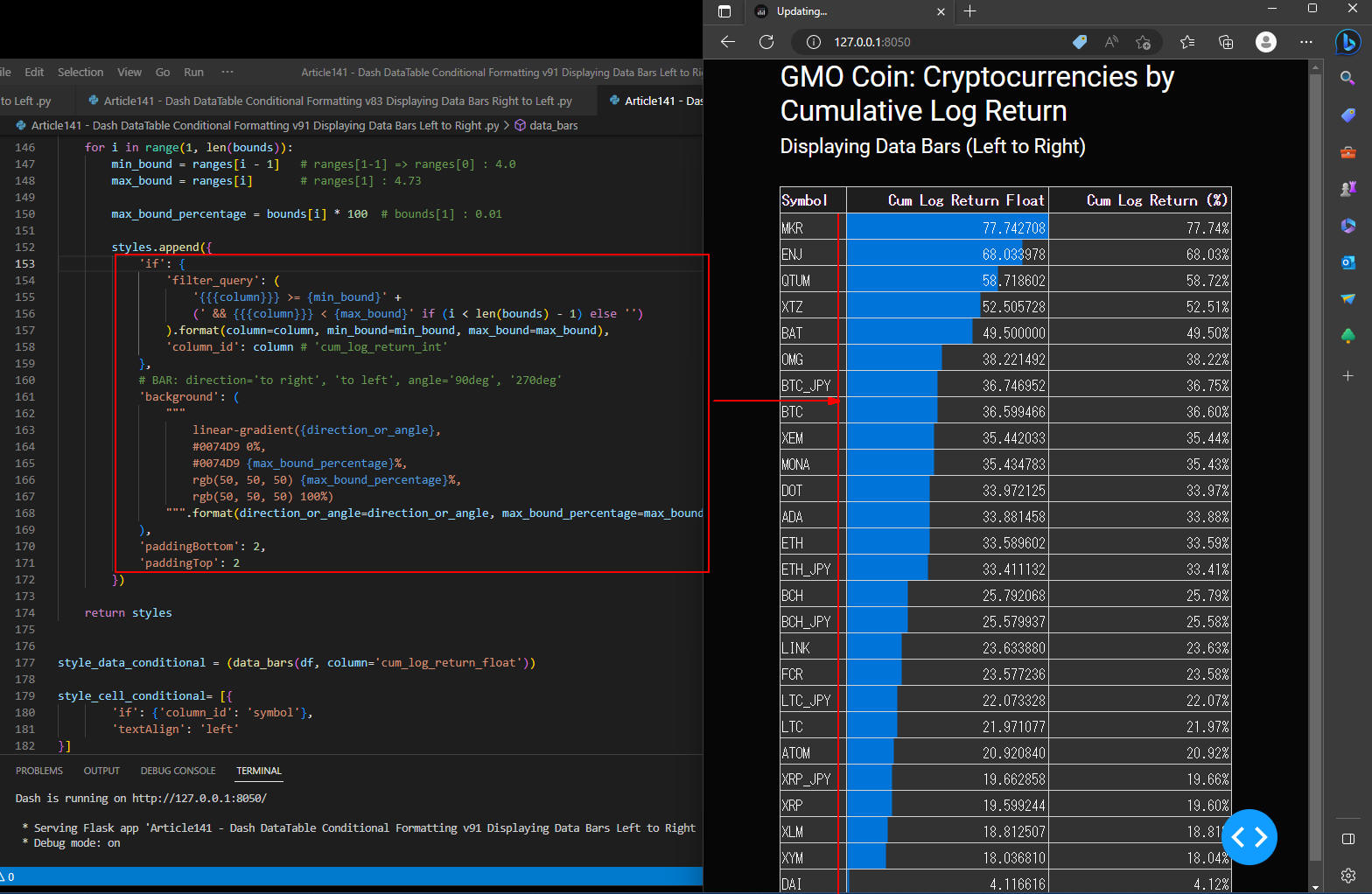
Task: Click the browser address bar URL
Action: (x=872, y=42)
